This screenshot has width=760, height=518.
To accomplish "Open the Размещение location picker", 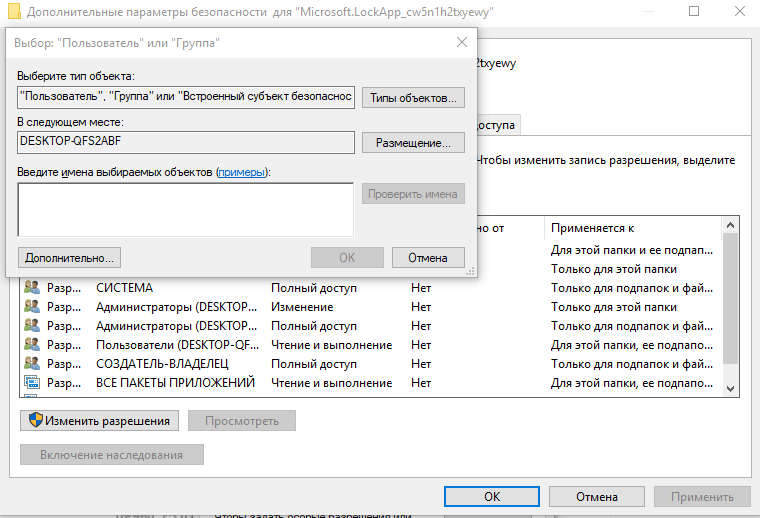I will [413, 142].
